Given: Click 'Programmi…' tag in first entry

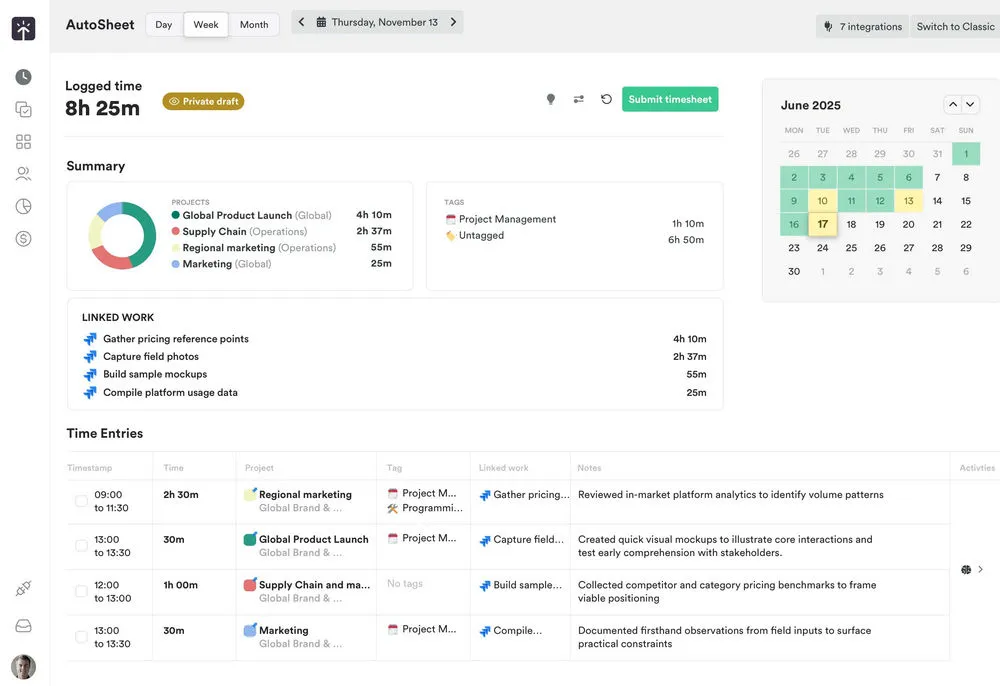Looking at the screenshot, I should click(x=425, y=508).
